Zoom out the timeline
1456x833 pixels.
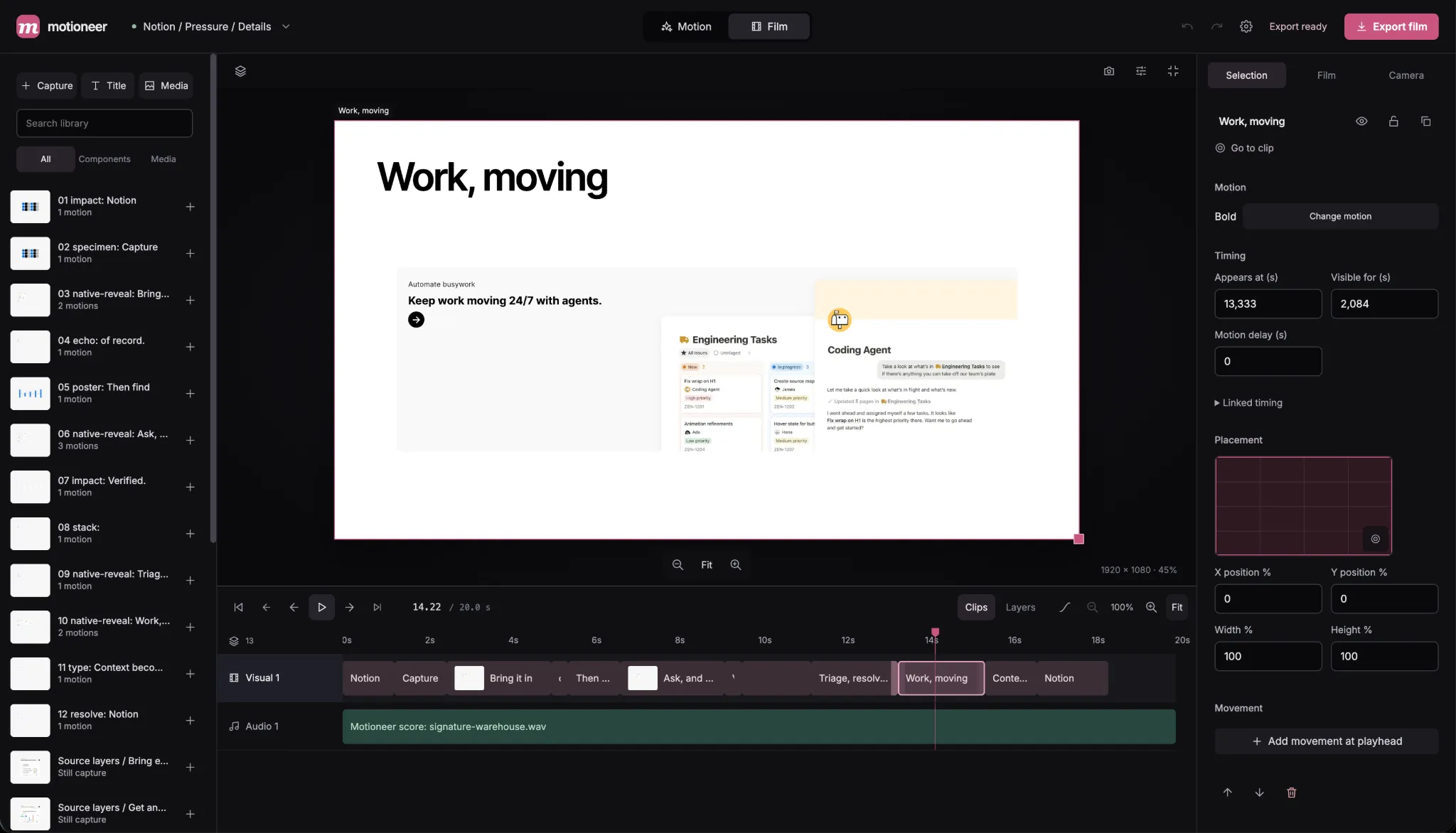[1093, 607]
